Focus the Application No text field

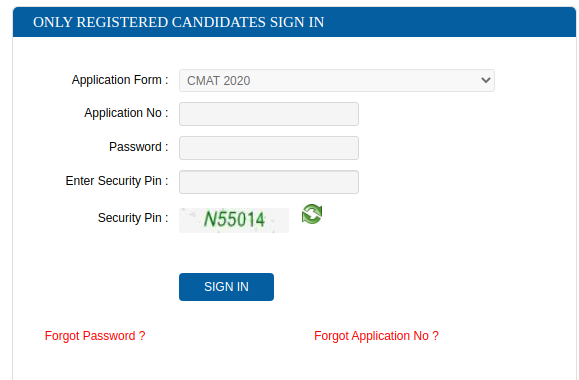coord(269,114)
